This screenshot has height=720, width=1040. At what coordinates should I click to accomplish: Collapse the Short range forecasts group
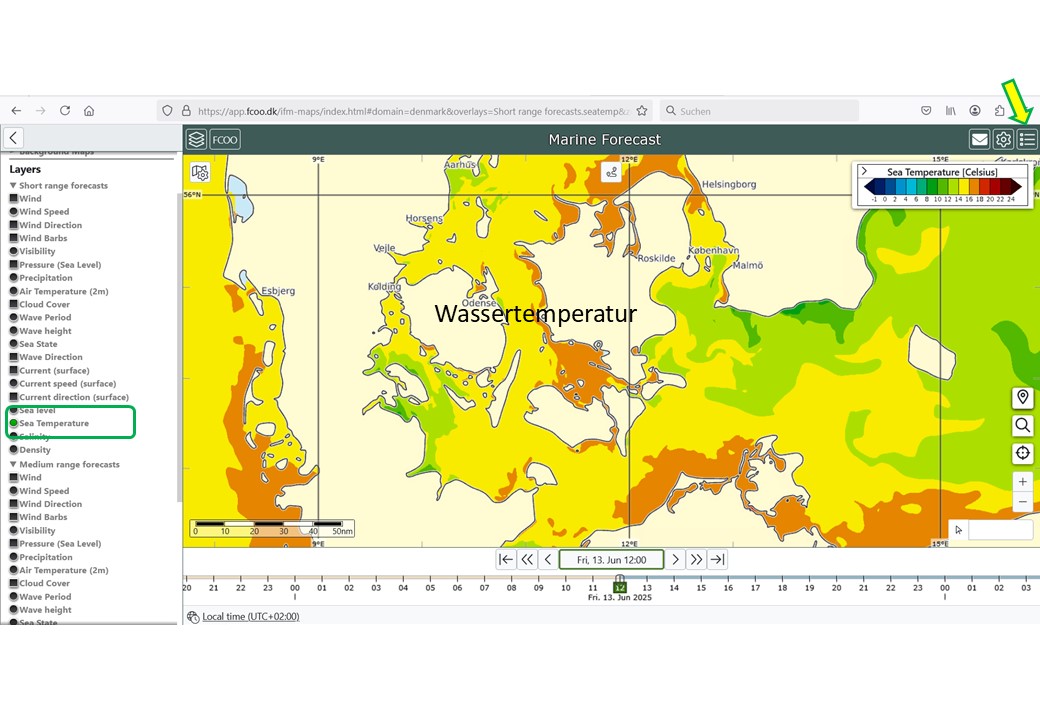point(13,186)
